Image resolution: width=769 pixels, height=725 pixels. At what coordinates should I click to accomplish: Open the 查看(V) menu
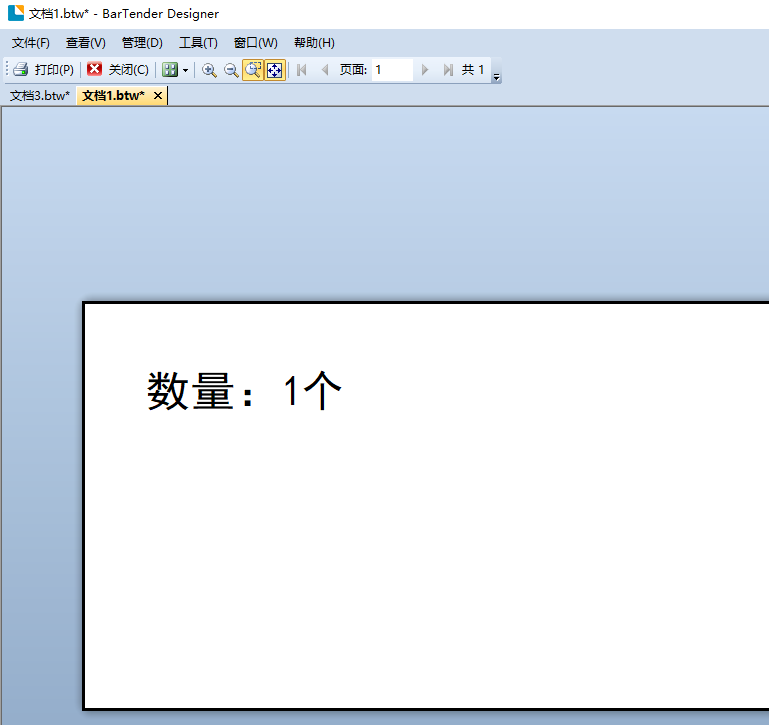click(x=86, y=43)
